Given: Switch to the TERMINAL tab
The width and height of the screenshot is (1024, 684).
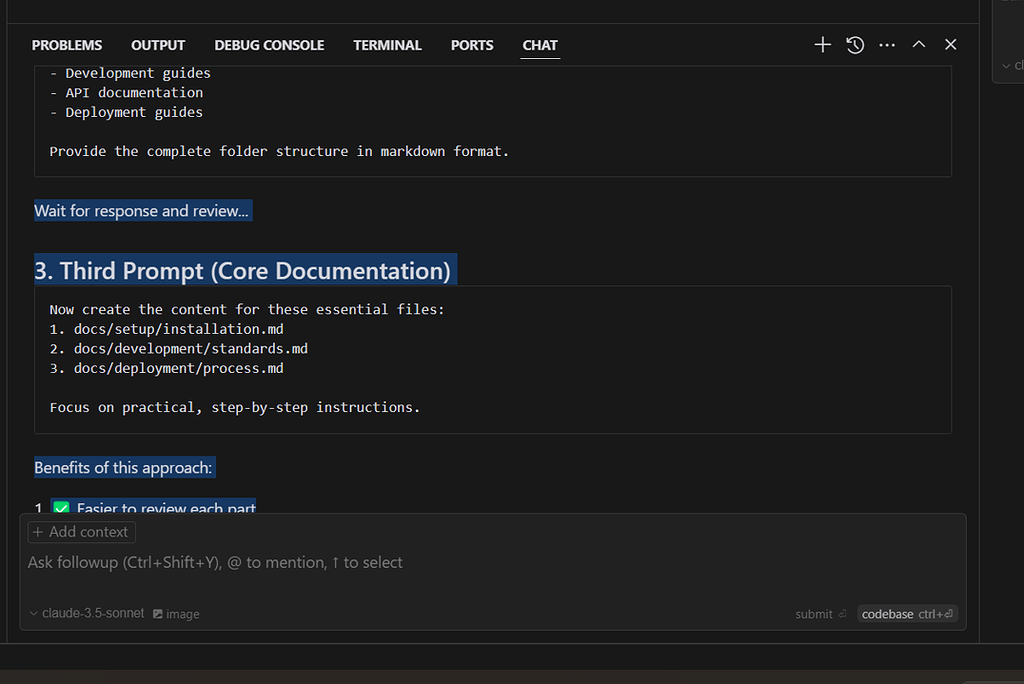Looking at the screenshot, I should (x=387, y=45).
